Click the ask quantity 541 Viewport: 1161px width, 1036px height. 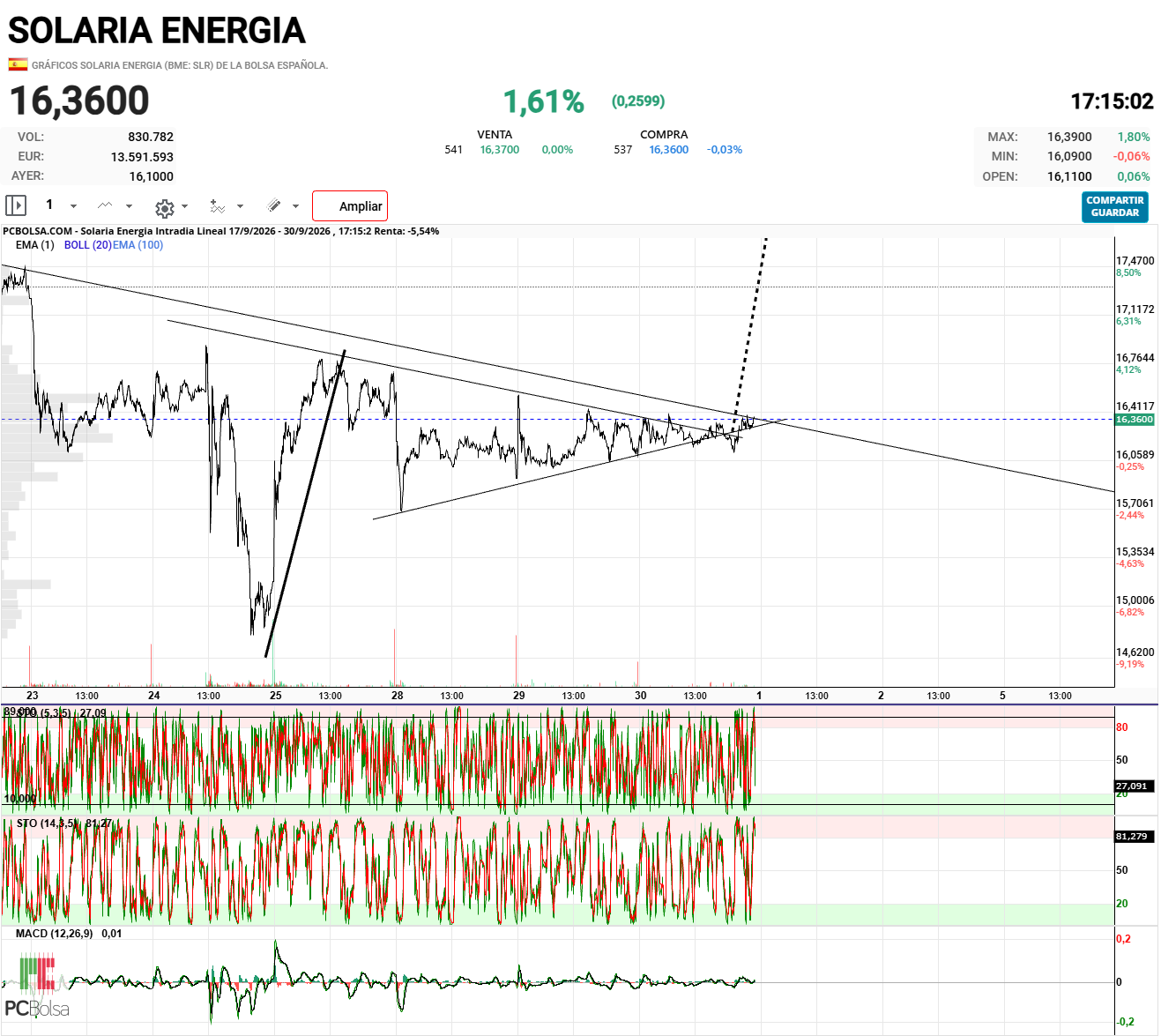pyautogui.click(x=454, y=150)
